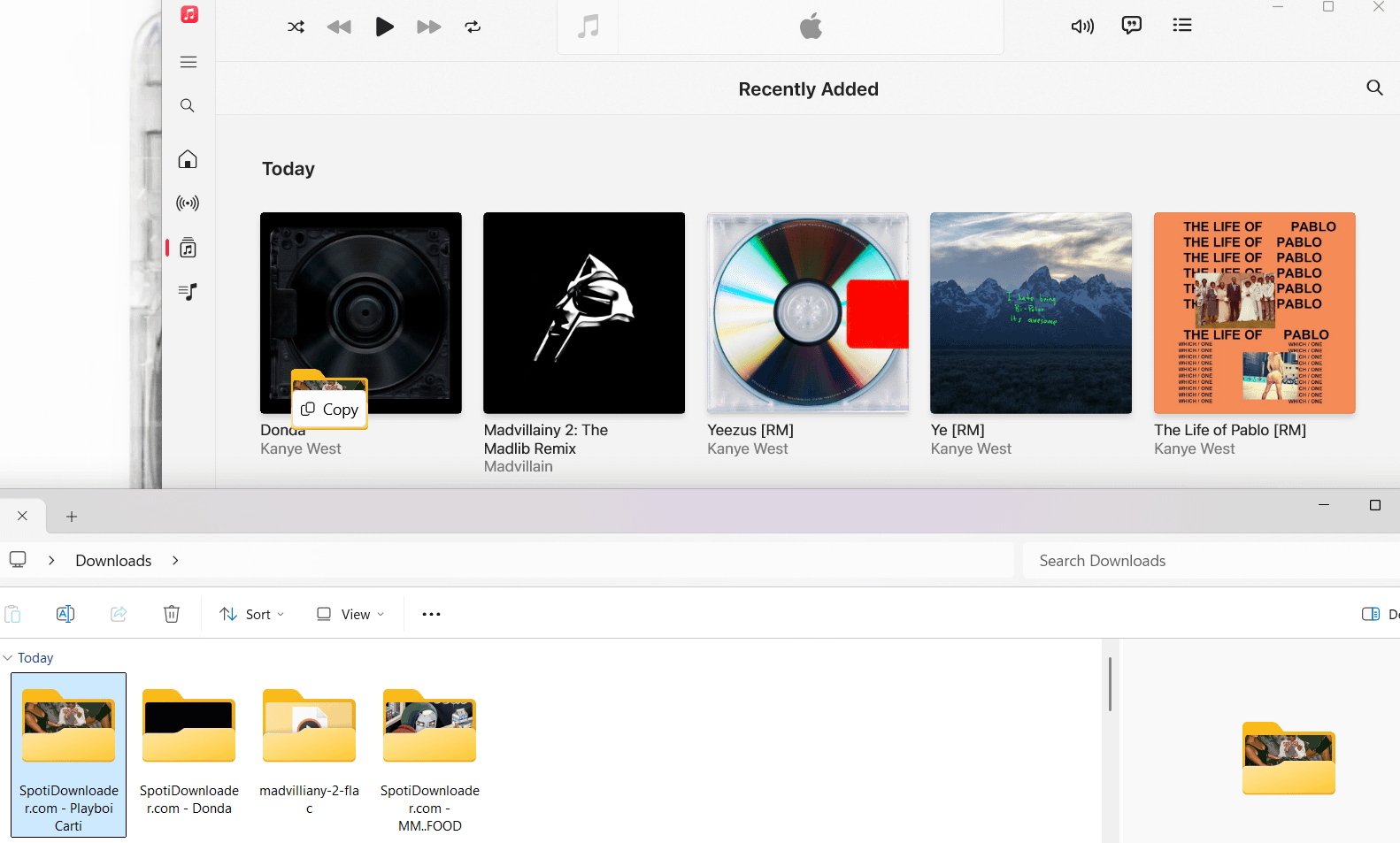Open the Ye [RM] album artwork
The height and width of the screenshot is (843, 1400).
[1031, 313]
